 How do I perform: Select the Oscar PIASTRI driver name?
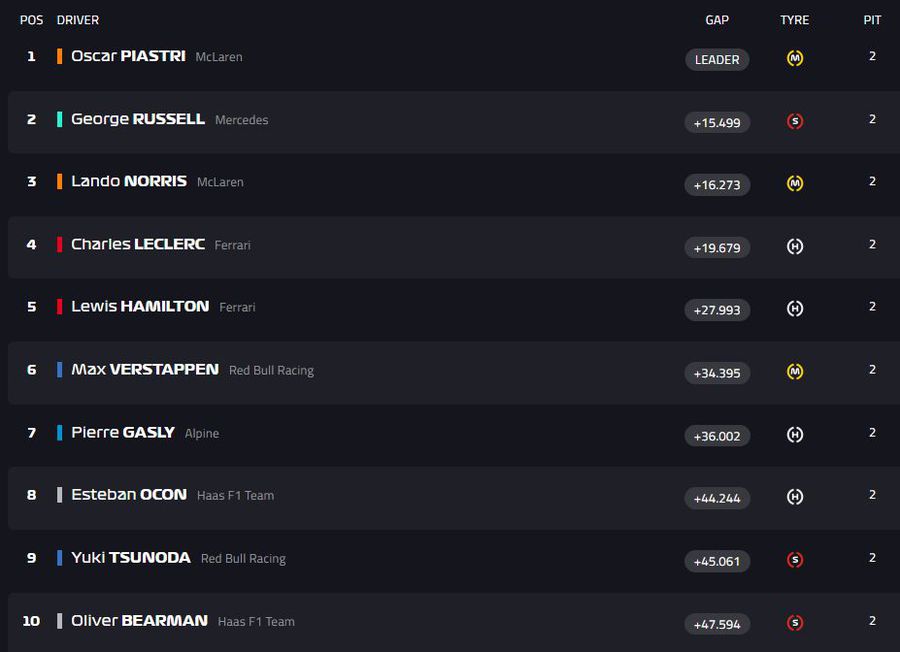(128, 56)
